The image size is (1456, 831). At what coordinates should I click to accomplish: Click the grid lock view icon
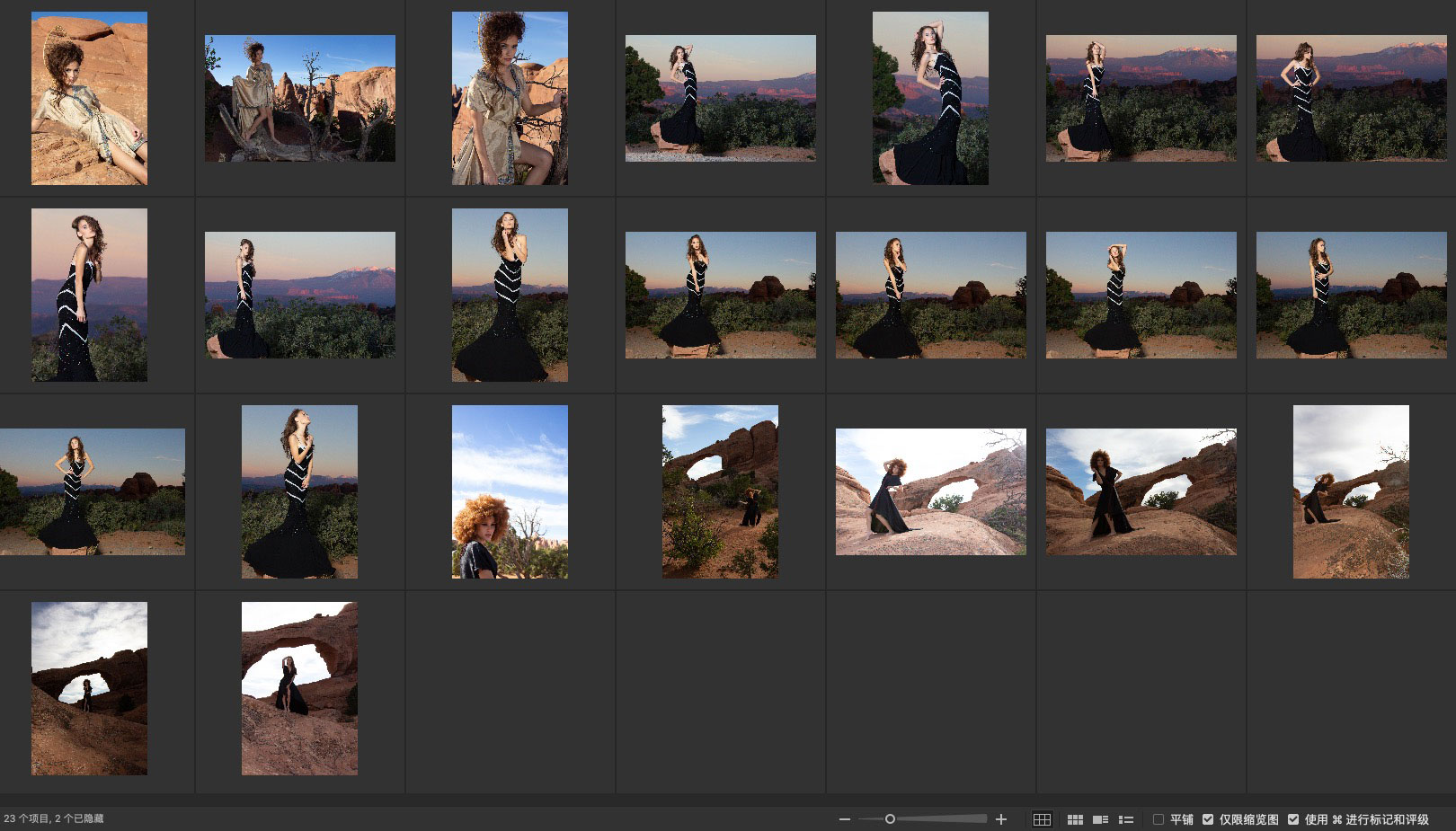pyautogui.click(x=1042, y=819)
